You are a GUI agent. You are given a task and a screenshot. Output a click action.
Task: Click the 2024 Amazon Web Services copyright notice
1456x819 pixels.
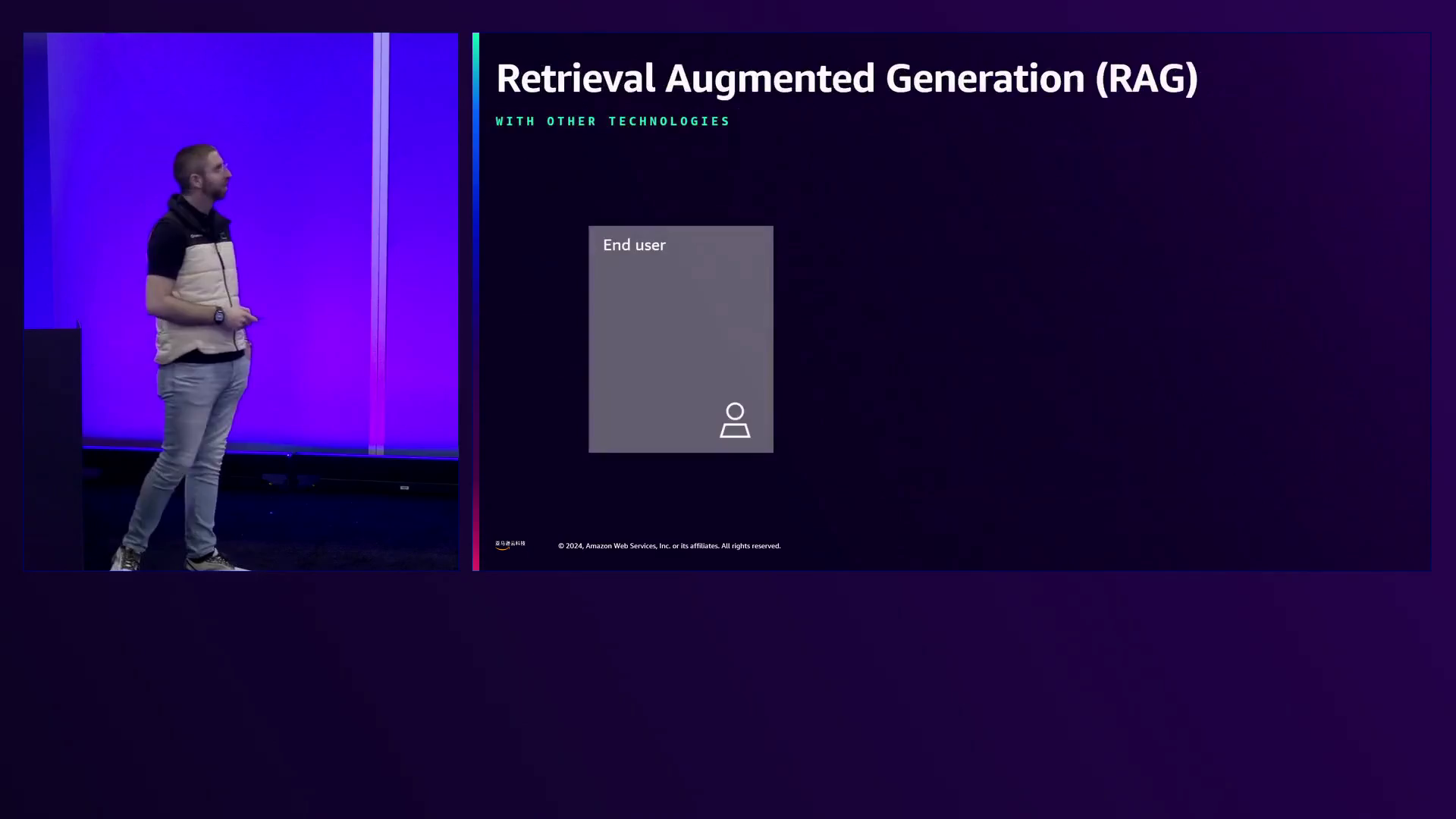669,546
